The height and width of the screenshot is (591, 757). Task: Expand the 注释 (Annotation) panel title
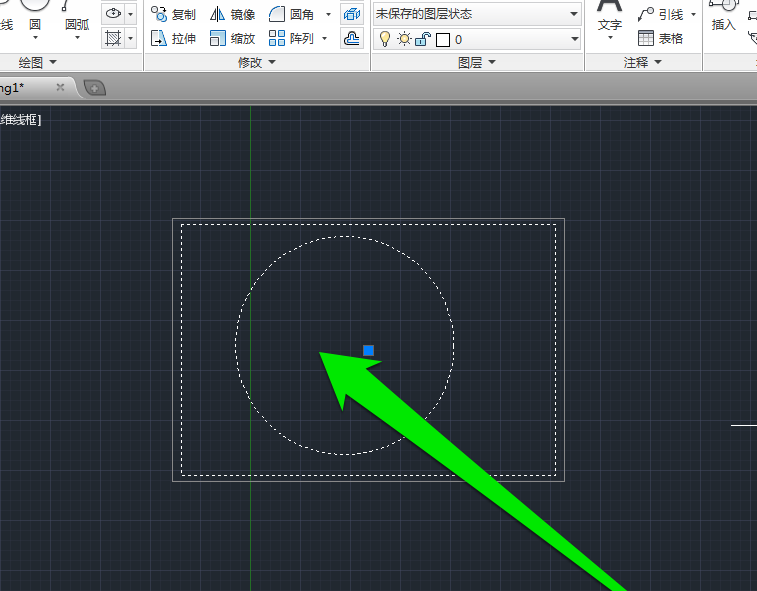[x=643, y=62]
